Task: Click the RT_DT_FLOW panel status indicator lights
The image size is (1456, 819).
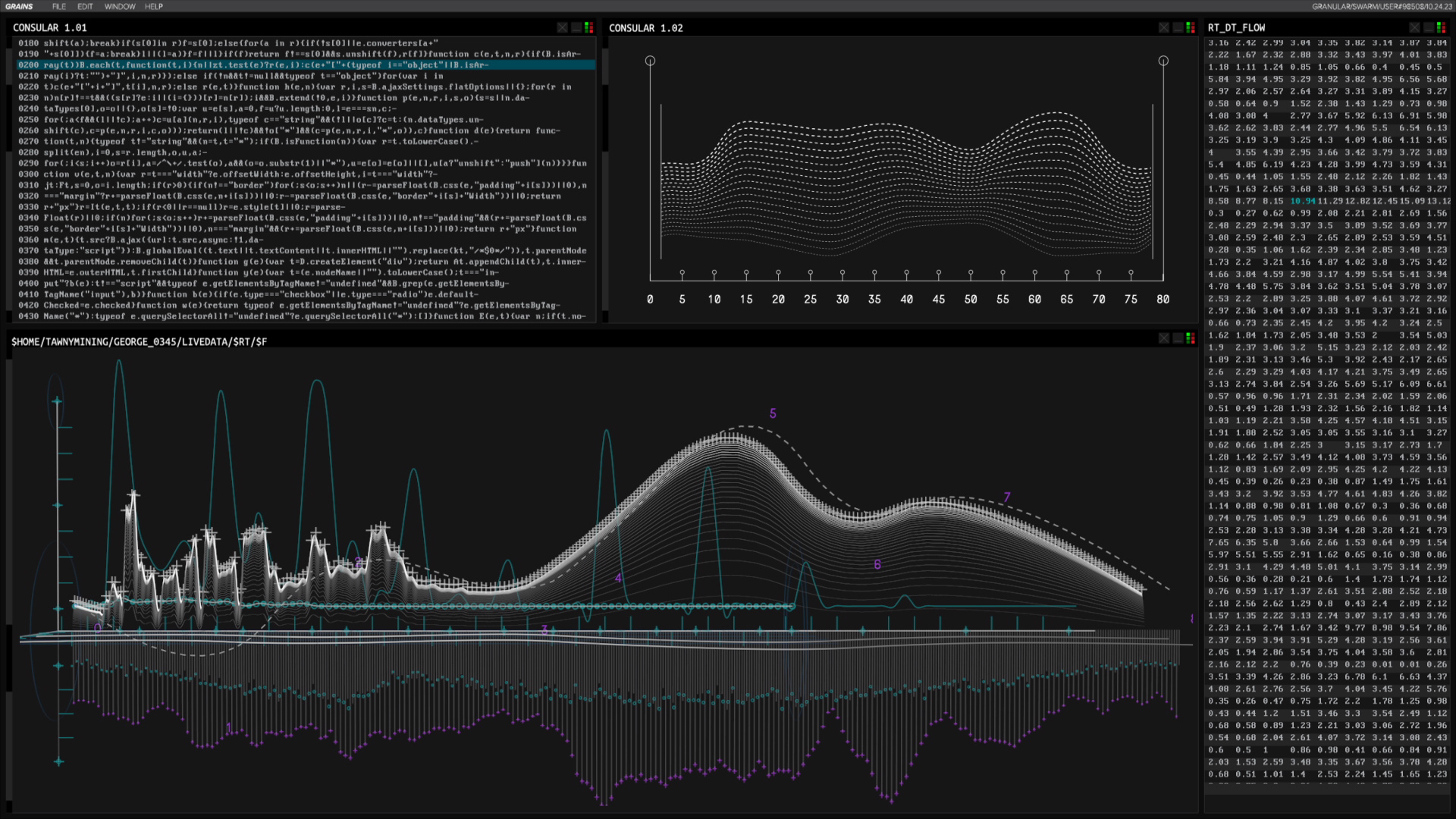Action: click(x=1442, y=28)
